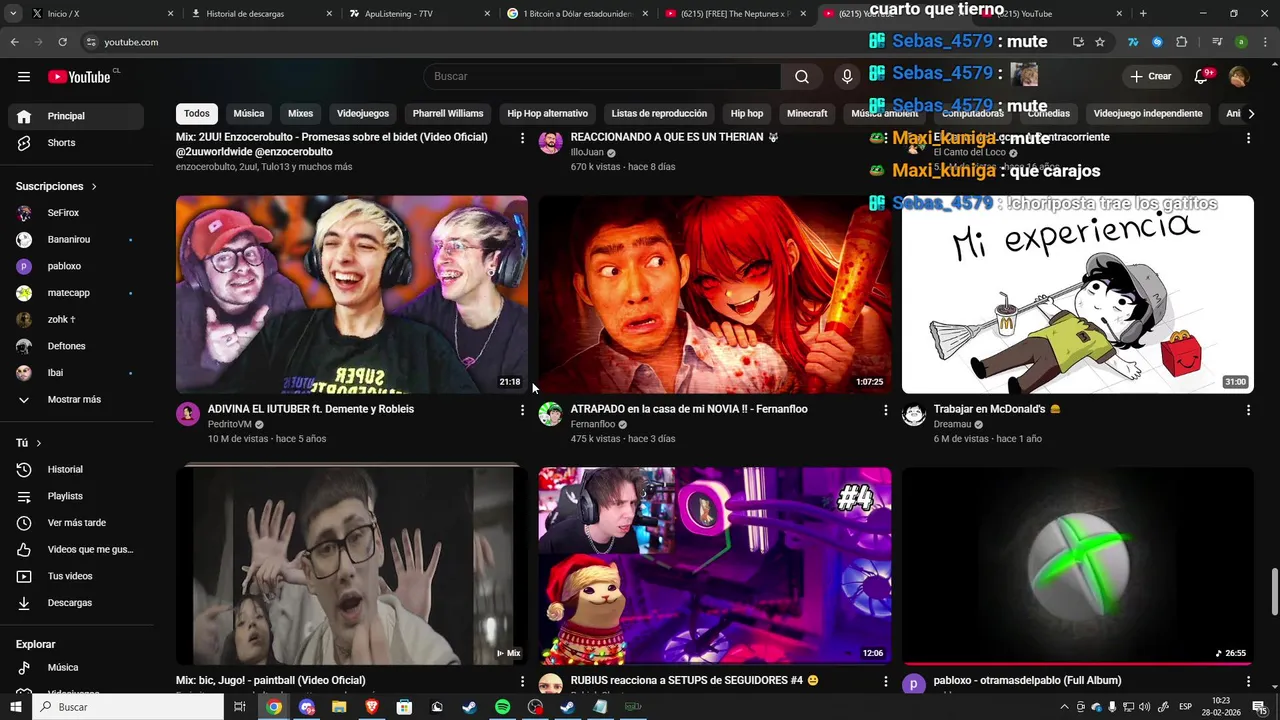Screen dimensions: 1280x720
Task: Open Deftones subscription channel
Action: [x=78, y=347]
